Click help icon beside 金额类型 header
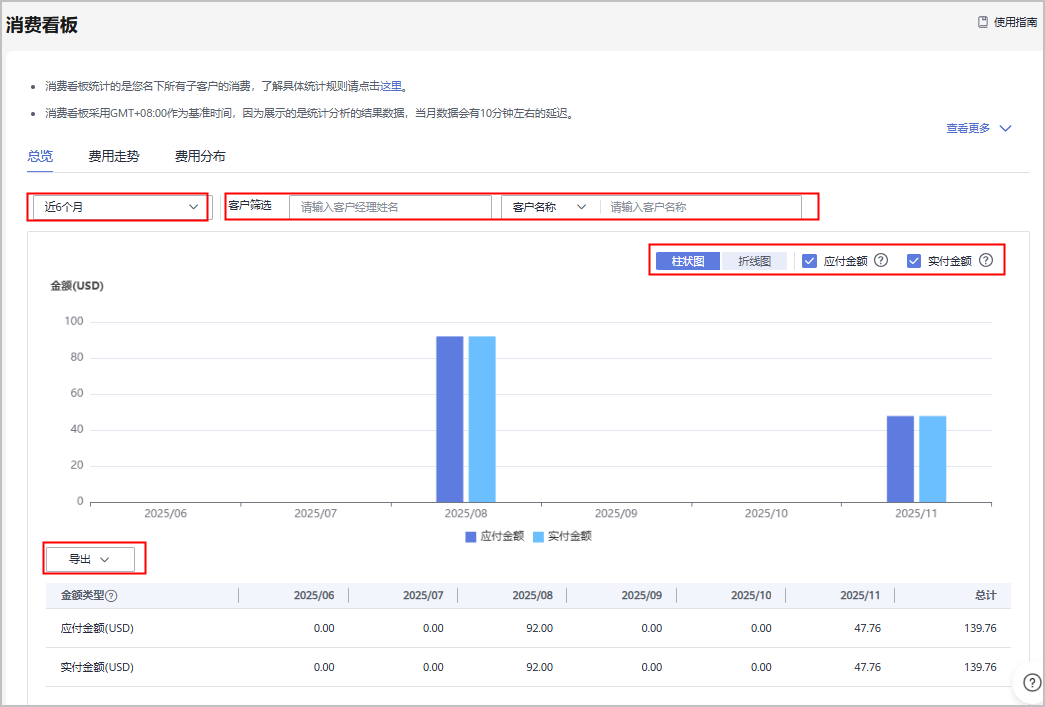The image size is (1045, 707). pyautogui.click(x=112, y=596)
